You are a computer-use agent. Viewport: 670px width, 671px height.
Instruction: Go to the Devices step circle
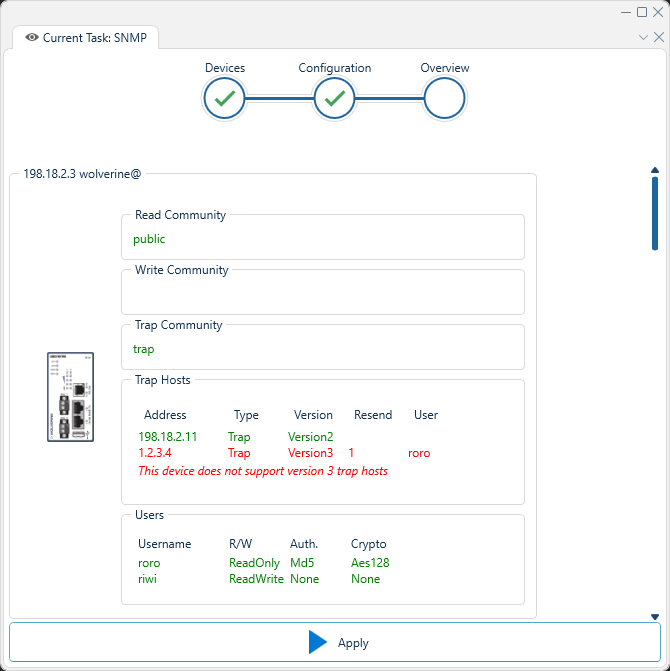(225, 98)
